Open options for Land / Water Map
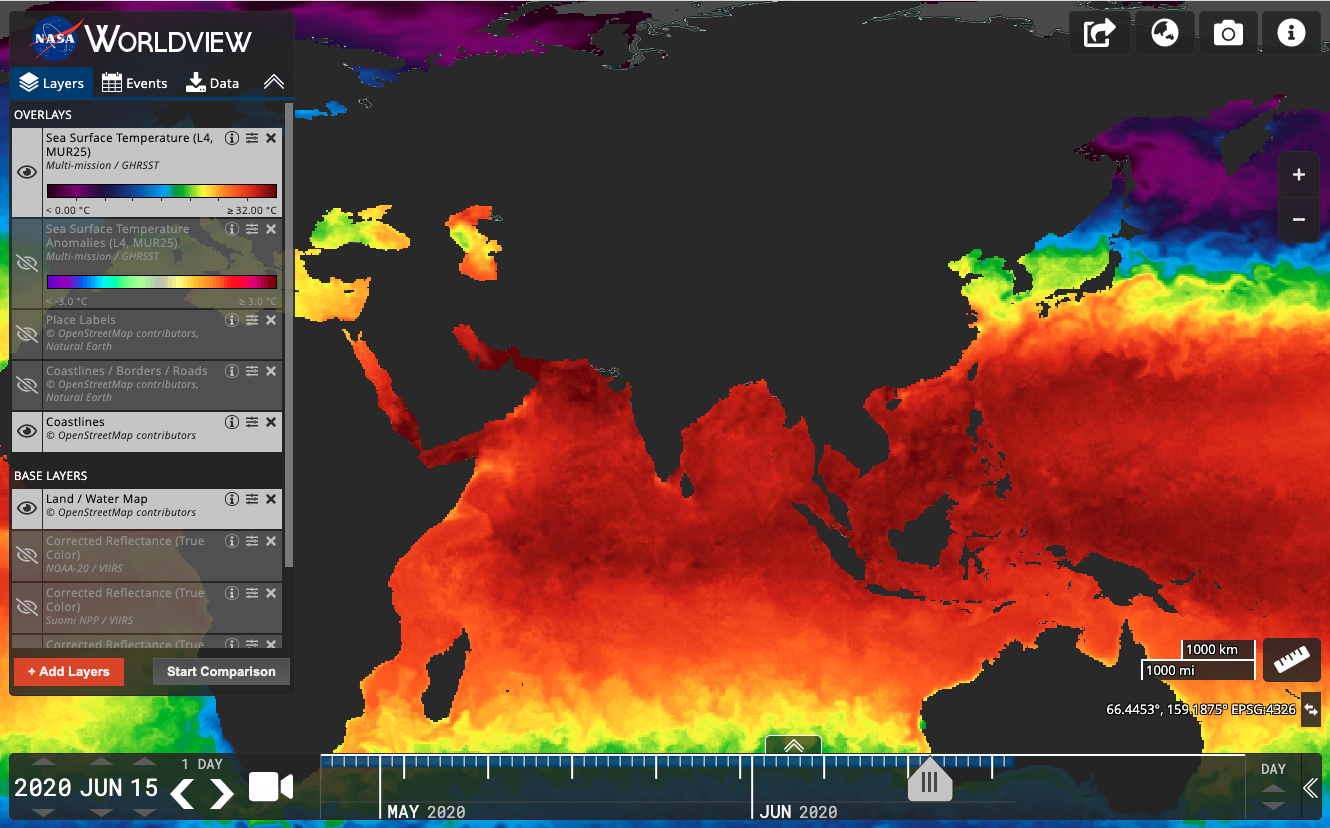The height and width of the screenshot is (828, 1330). point(252,499)
